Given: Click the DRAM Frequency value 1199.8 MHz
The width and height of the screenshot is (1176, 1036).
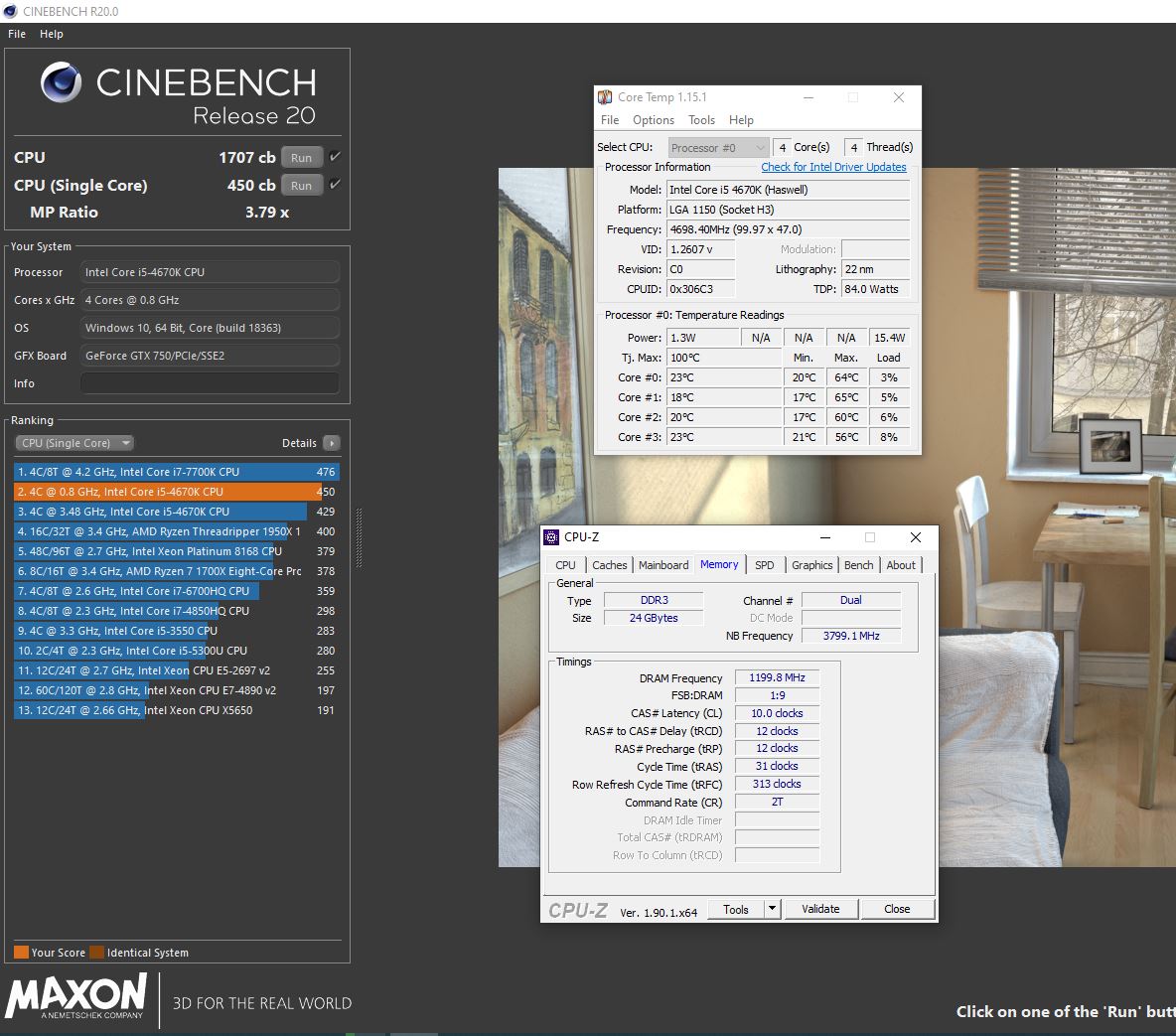Looking at the screenshot, I should [x=777, y=677].
